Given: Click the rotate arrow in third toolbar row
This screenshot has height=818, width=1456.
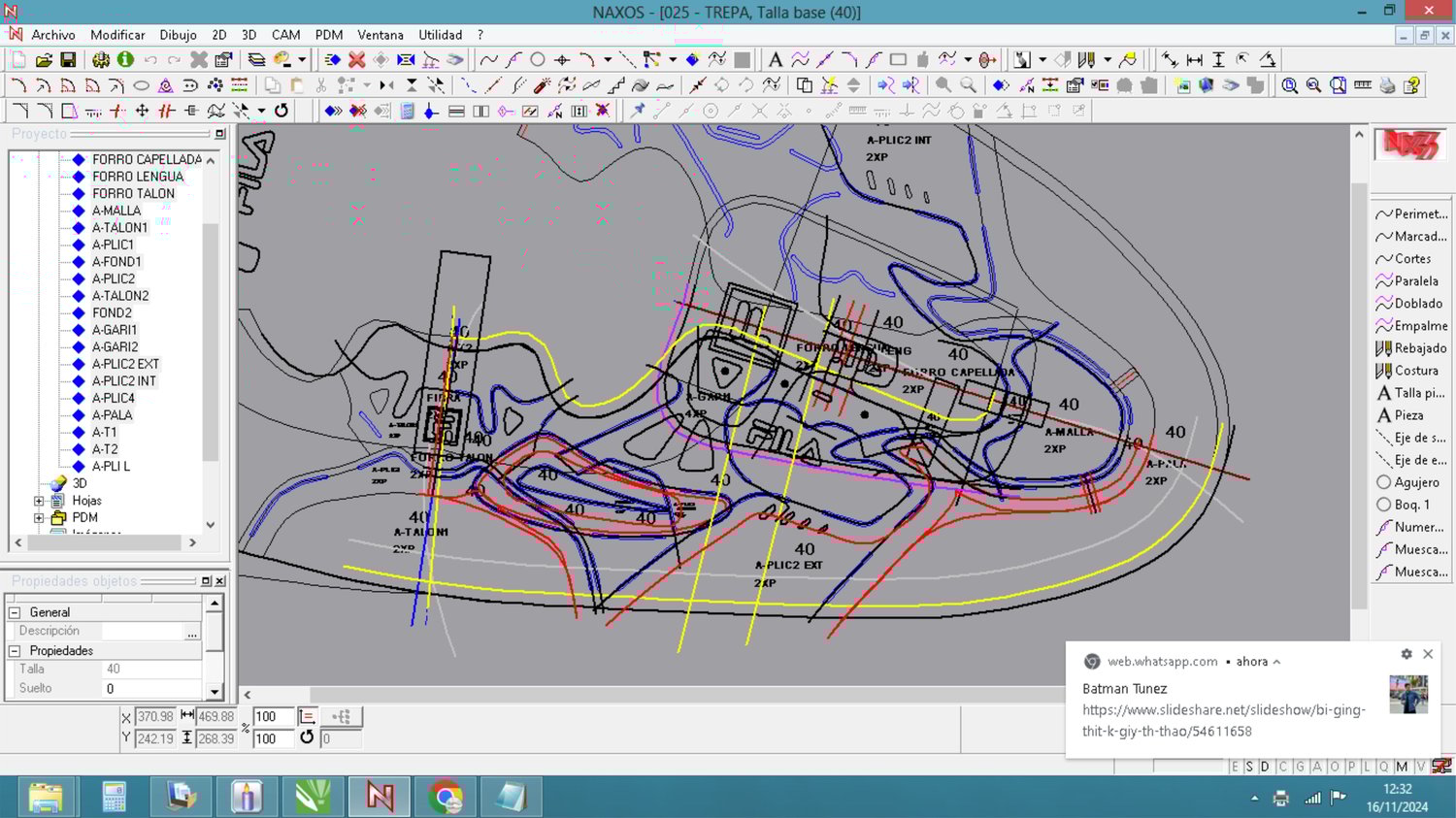Looking at the screenshot, I should [281, 111].
